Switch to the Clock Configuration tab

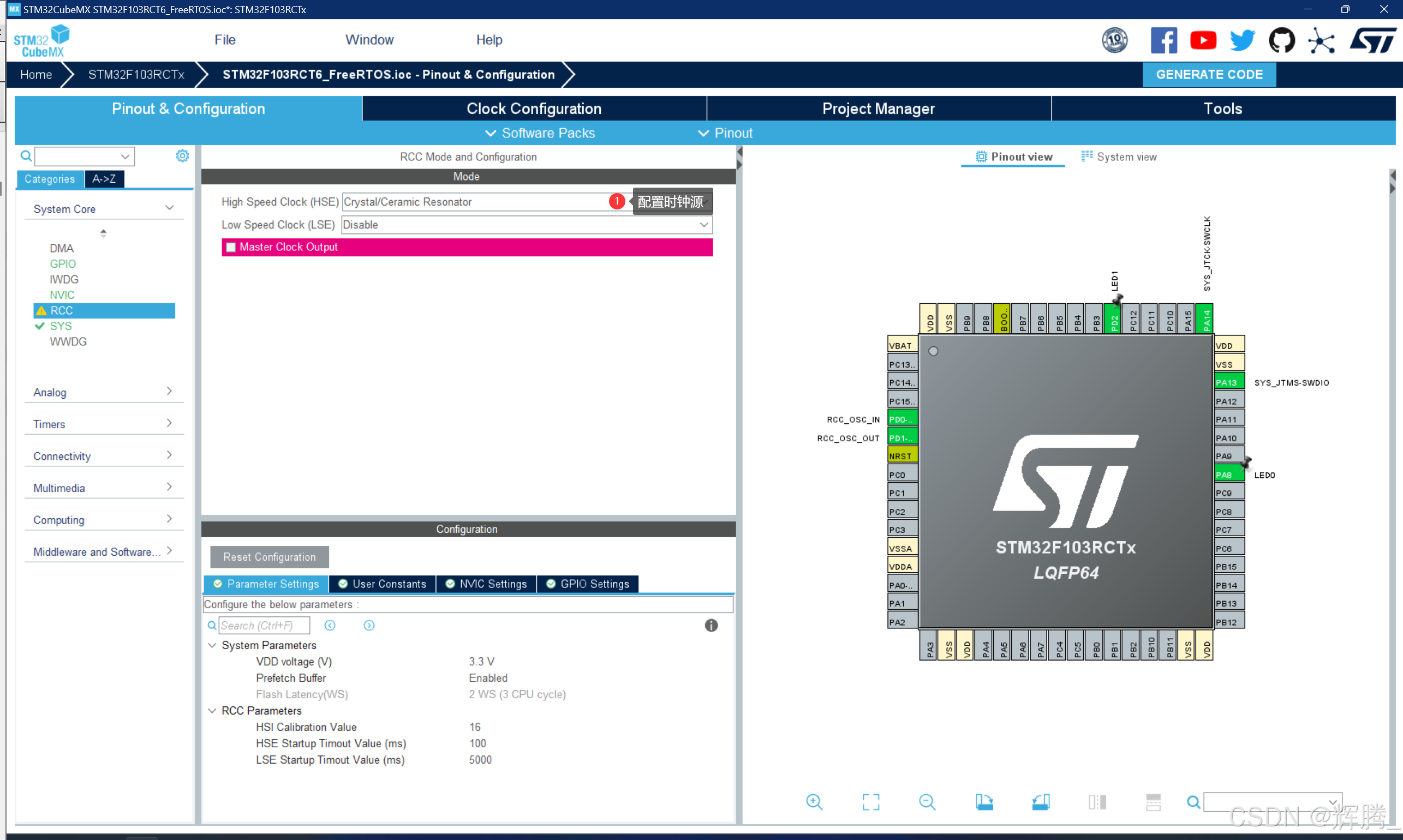[x=533, y=109]
